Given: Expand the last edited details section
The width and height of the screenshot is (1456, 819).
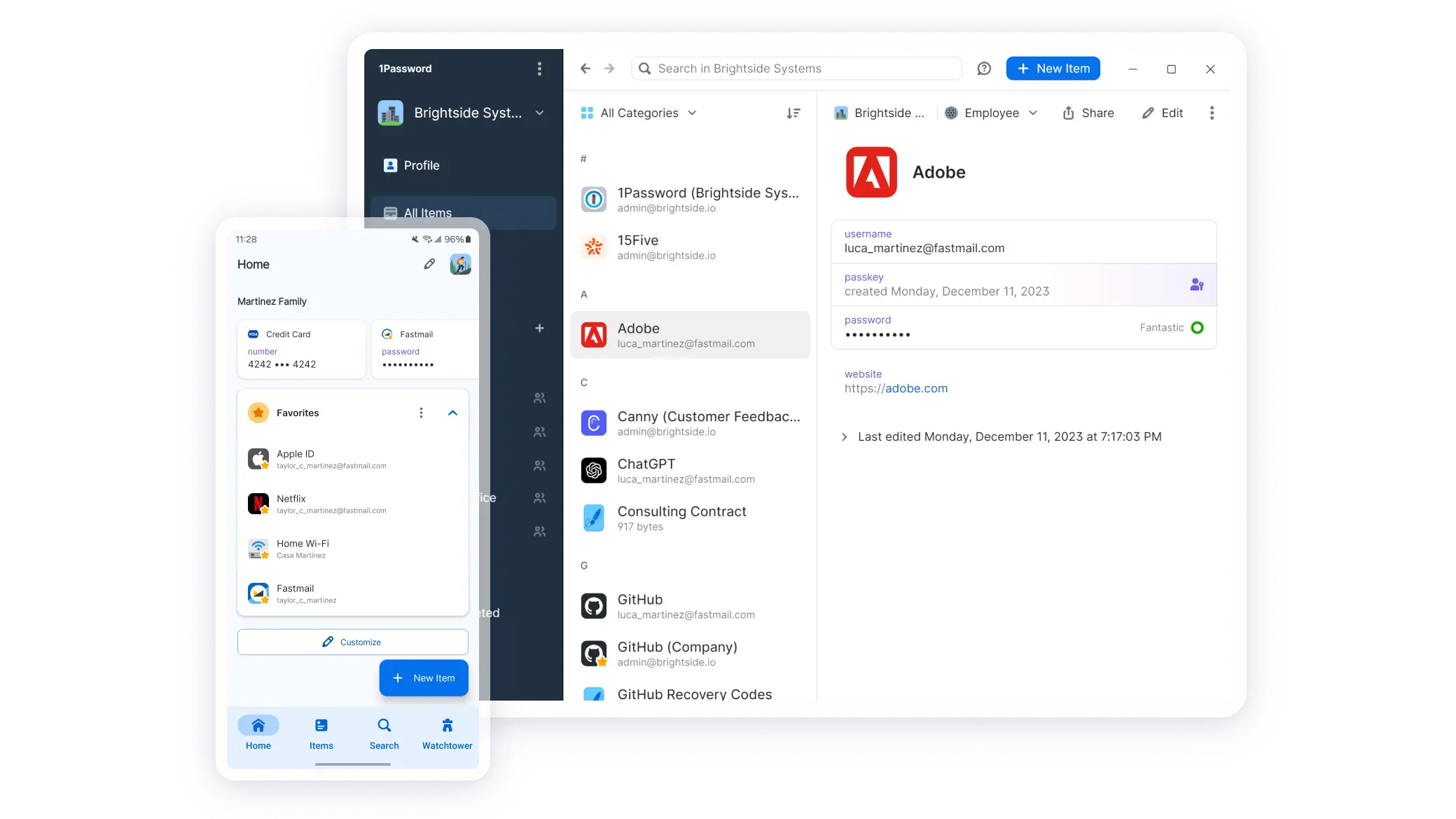Looking at the screenshot, I should (844, 436).
